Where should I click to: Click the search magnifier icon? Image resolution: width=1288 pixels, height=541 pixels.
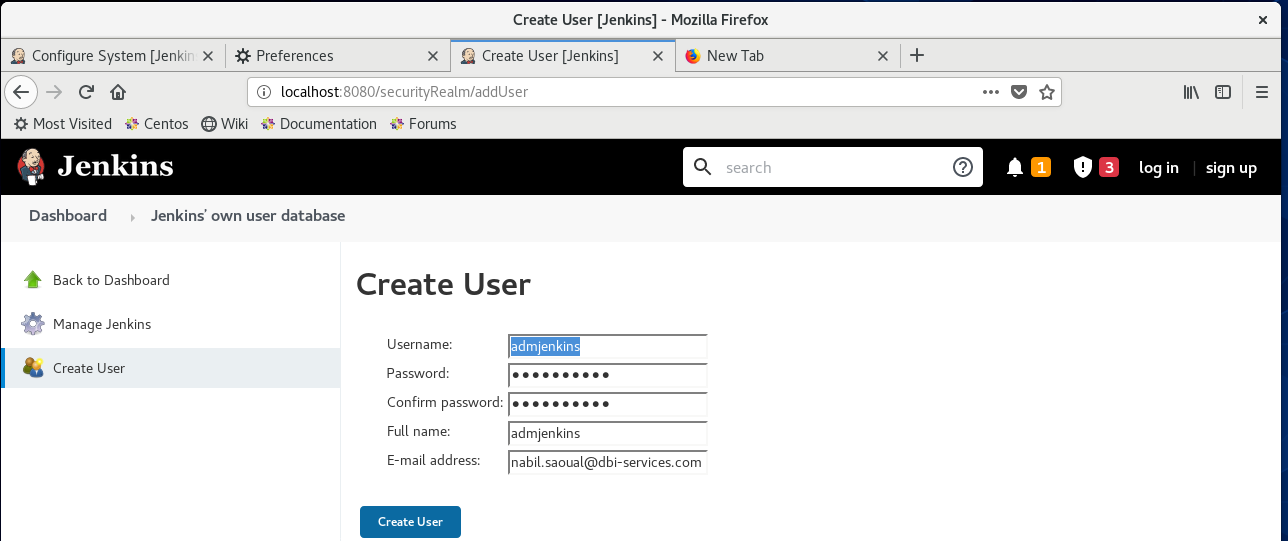pyautogui.click(x=703, y=167)
